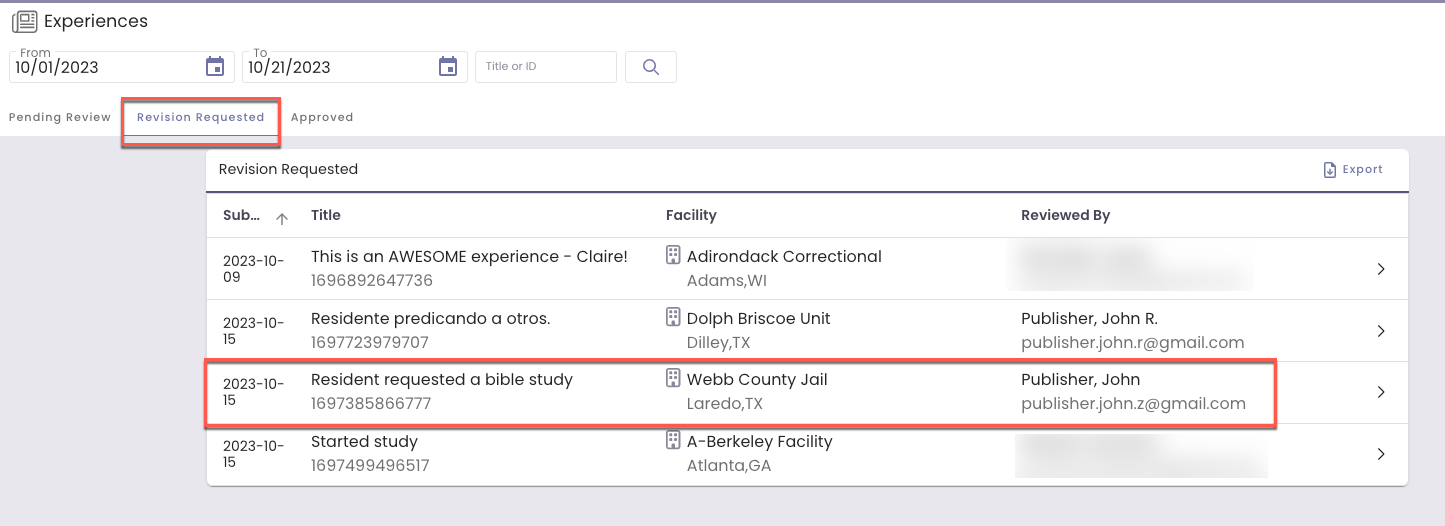Screen dimensions: 1445x526
Task: Click building icon beside Dolph Briscoe Unit
Action: tap(673, 318)
